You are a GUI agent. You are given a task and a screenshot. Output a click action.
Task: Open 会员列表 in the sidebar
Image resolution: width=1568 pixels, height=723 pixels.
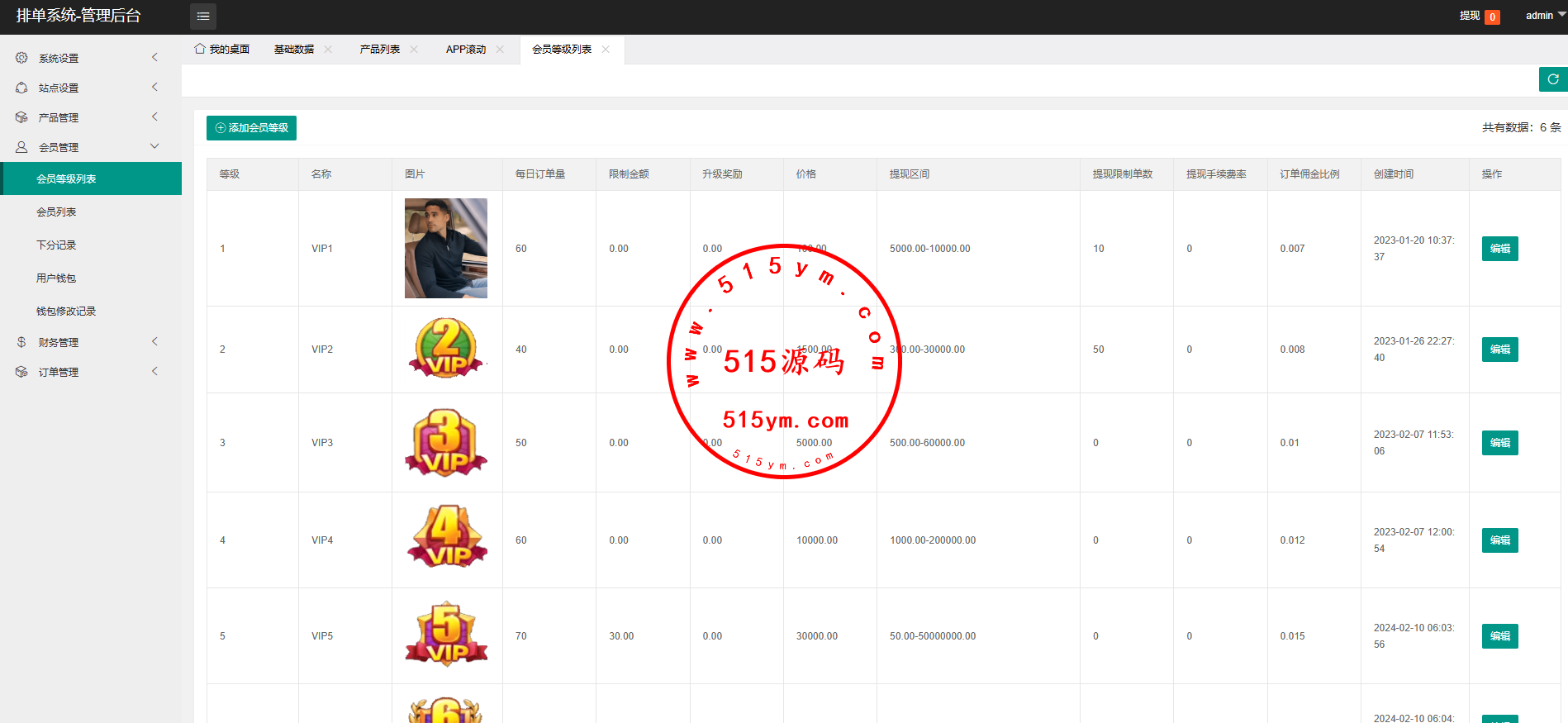coord(56,212)
